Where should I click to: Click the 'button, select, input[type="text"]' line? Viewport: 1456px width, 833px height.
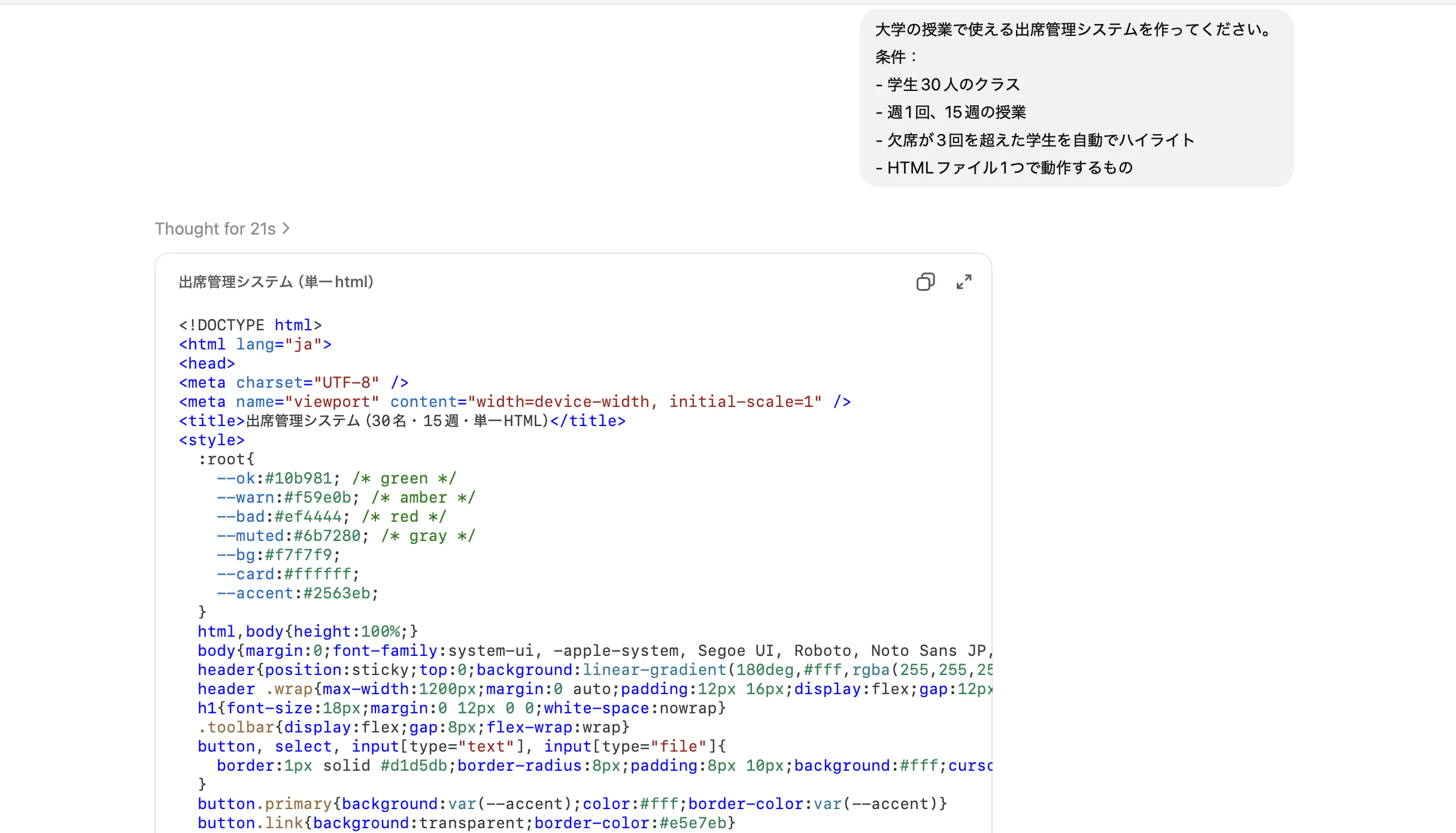[x=462, y=746]
